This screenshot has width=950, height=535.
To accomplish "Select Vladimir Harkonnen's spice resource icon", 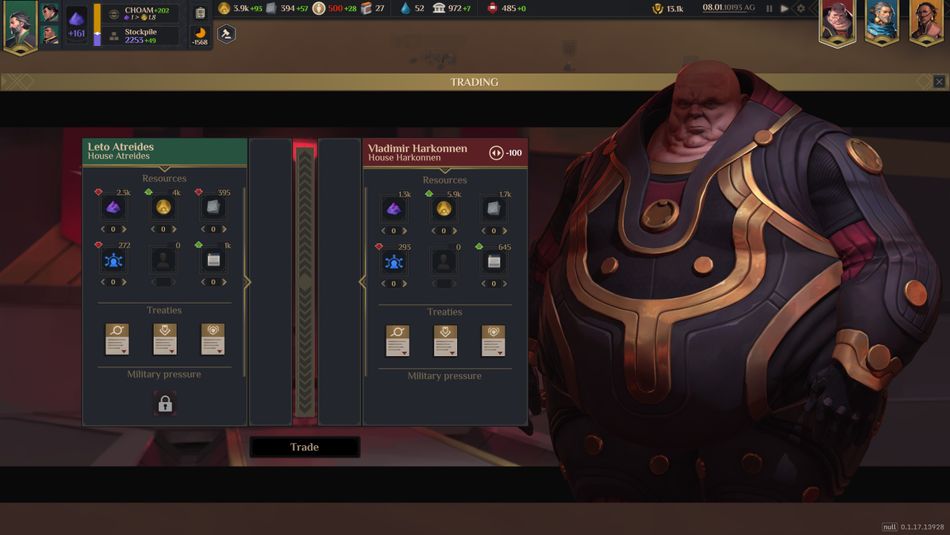I will 394,210.
